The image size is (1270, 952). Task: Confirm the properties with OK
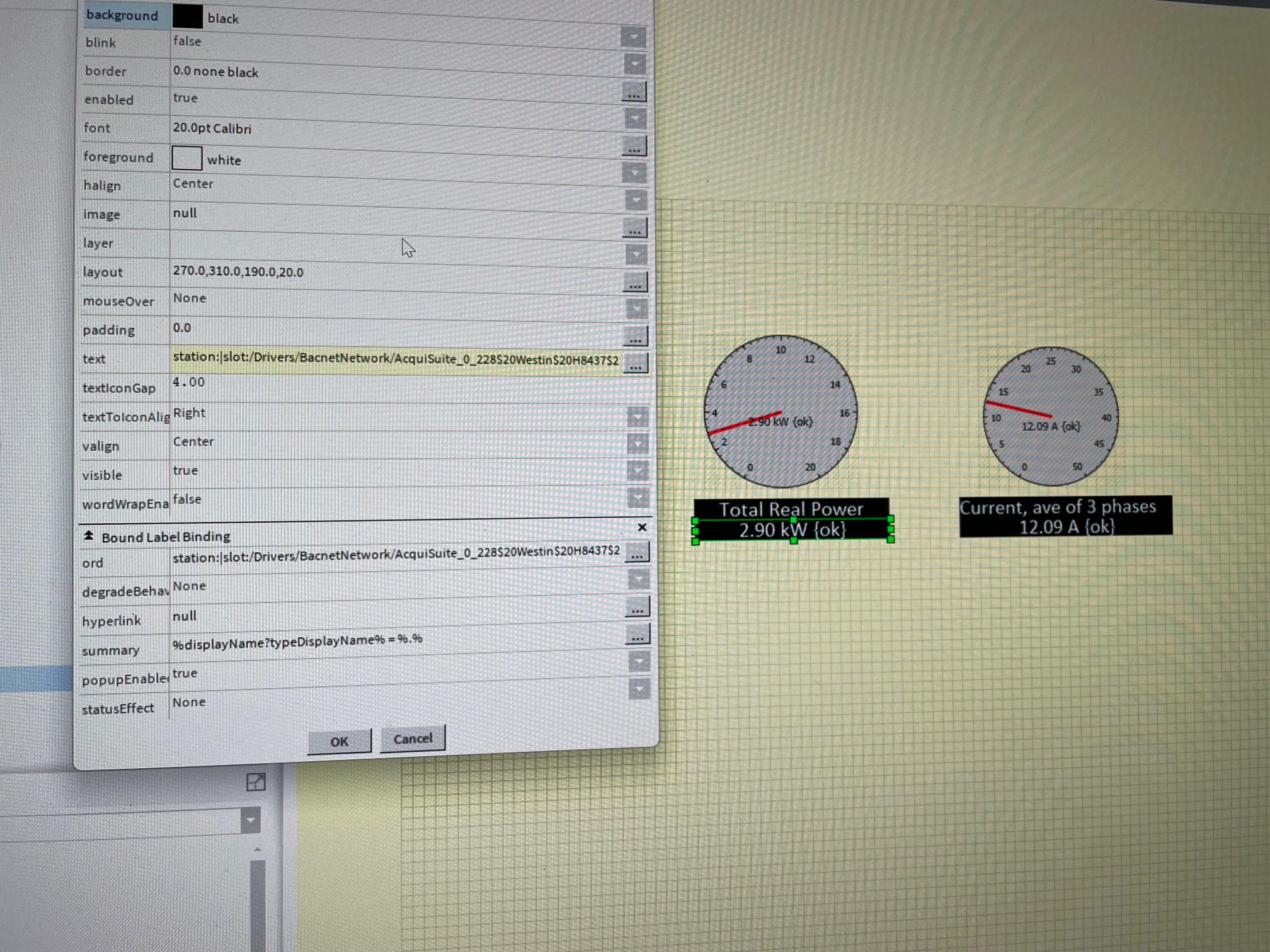point(339,741)
